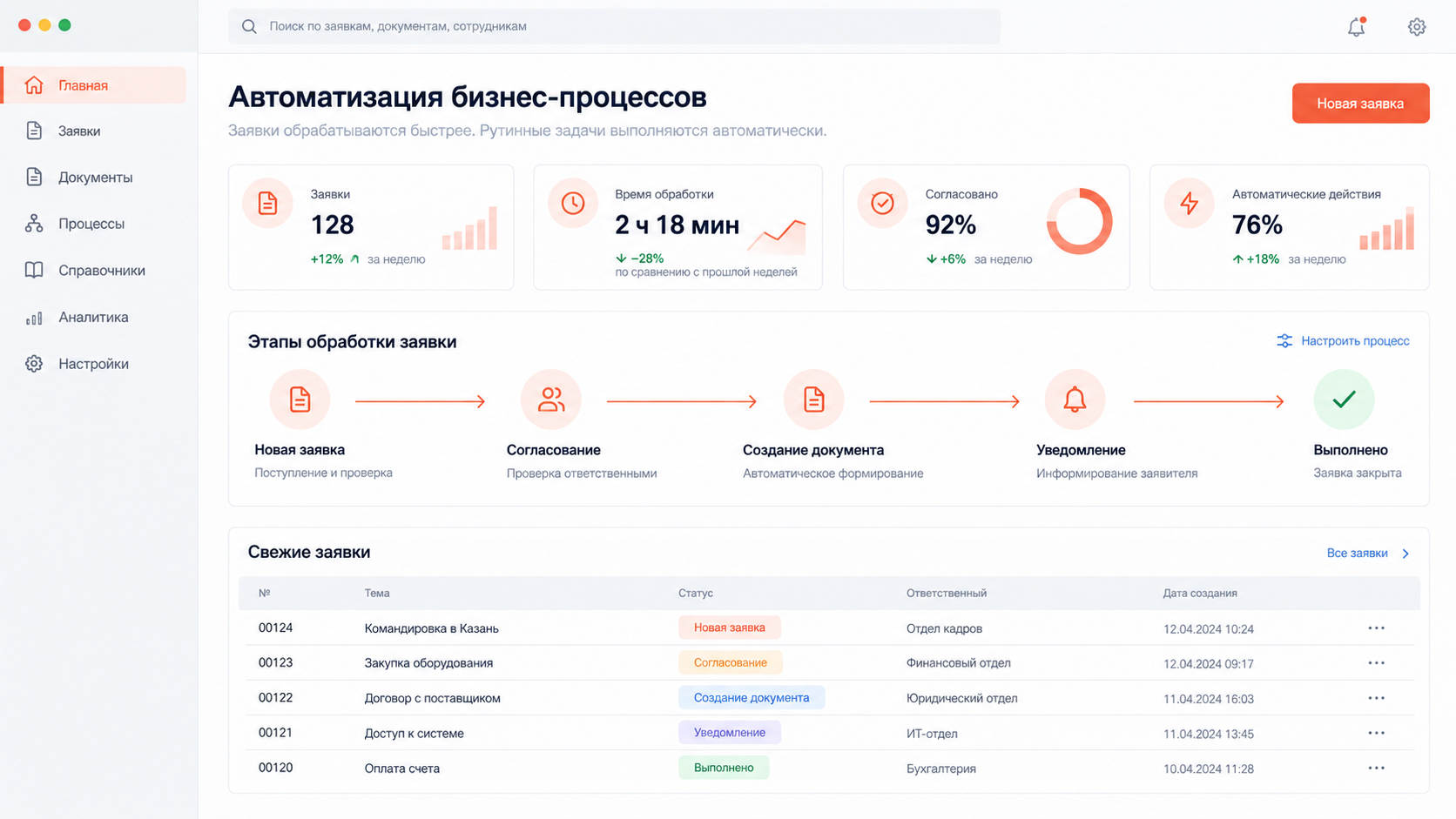Go to Главная in sidebar

click(x=94, y=85)
